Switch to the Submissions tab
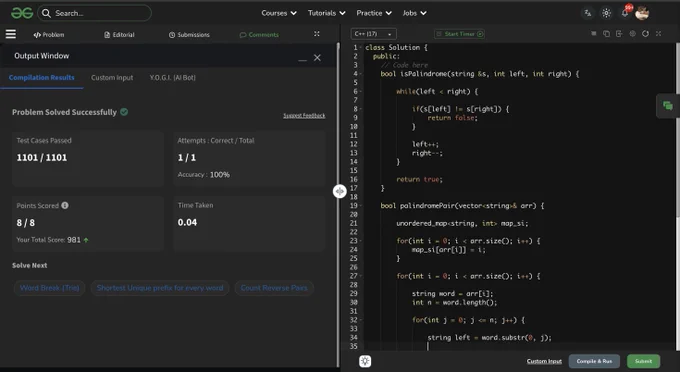Viewport: 680px width, 372px height. pyautogui.click(x=189, y=35)
